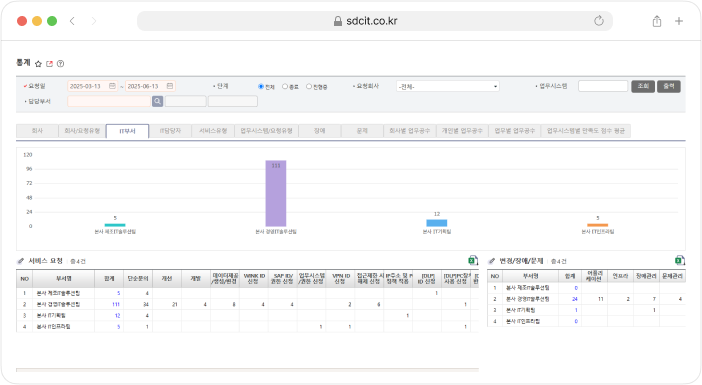Open the 업무별 업무공수 tab
This screenshot has height=385, width=702.
click(x=515, y=131)
